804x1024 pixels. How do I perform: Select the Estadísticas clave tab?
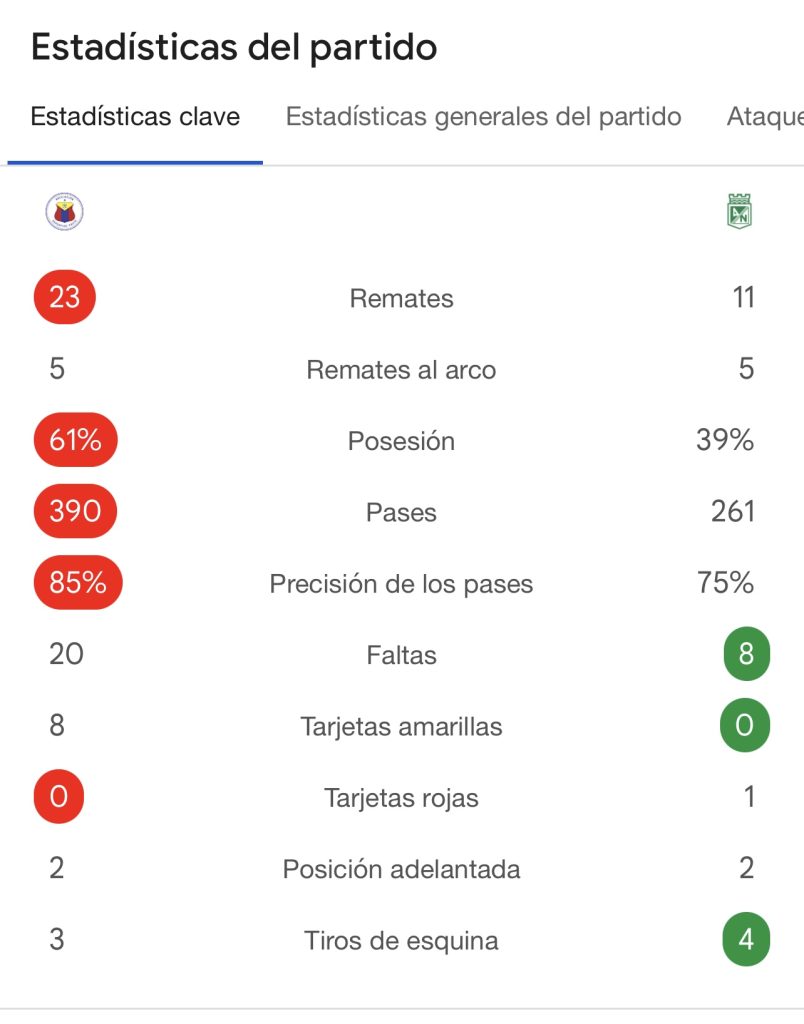135,117
